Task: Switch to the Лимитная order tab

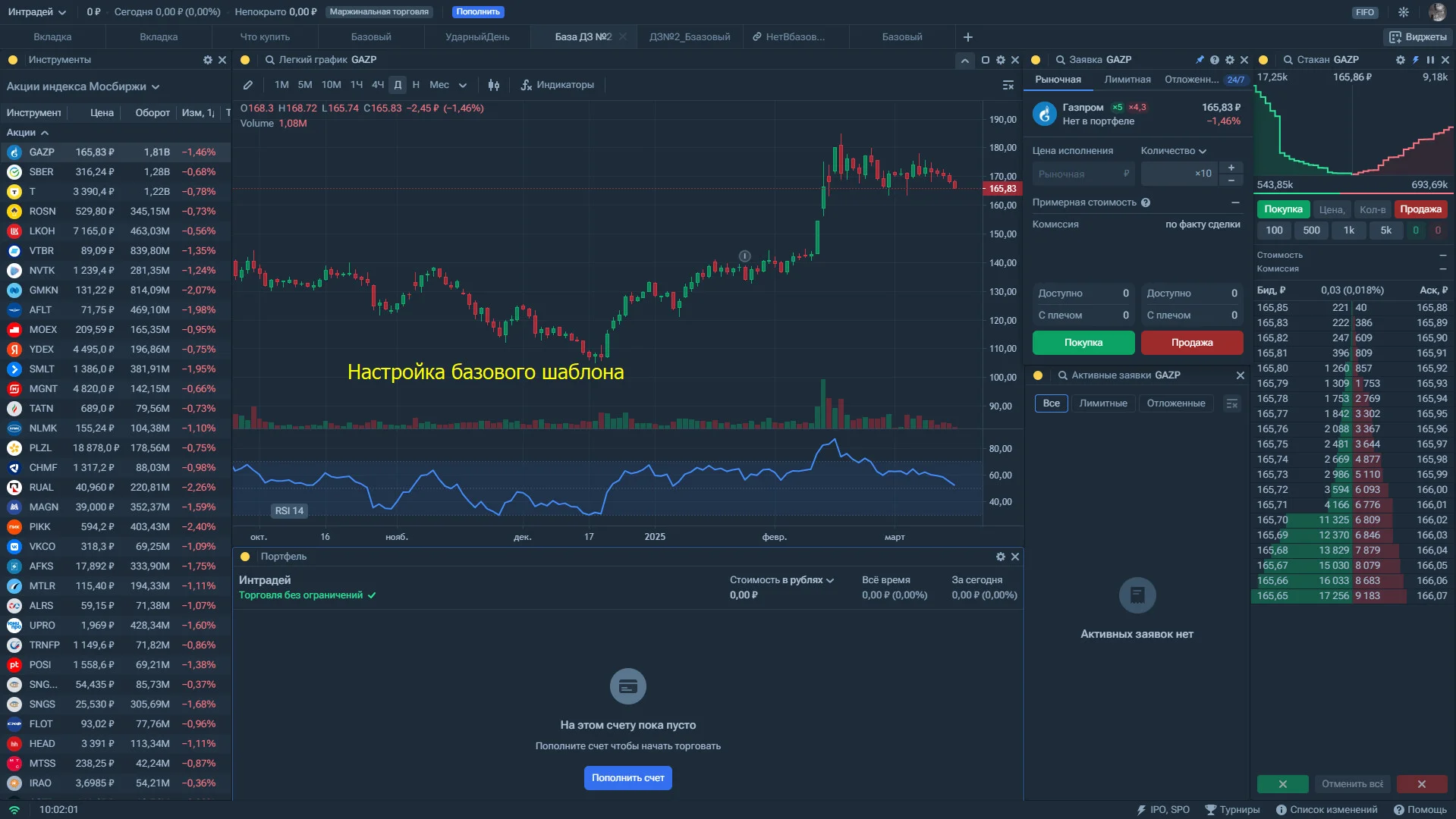Action: pyautogui.click(x=1127, y=80)
